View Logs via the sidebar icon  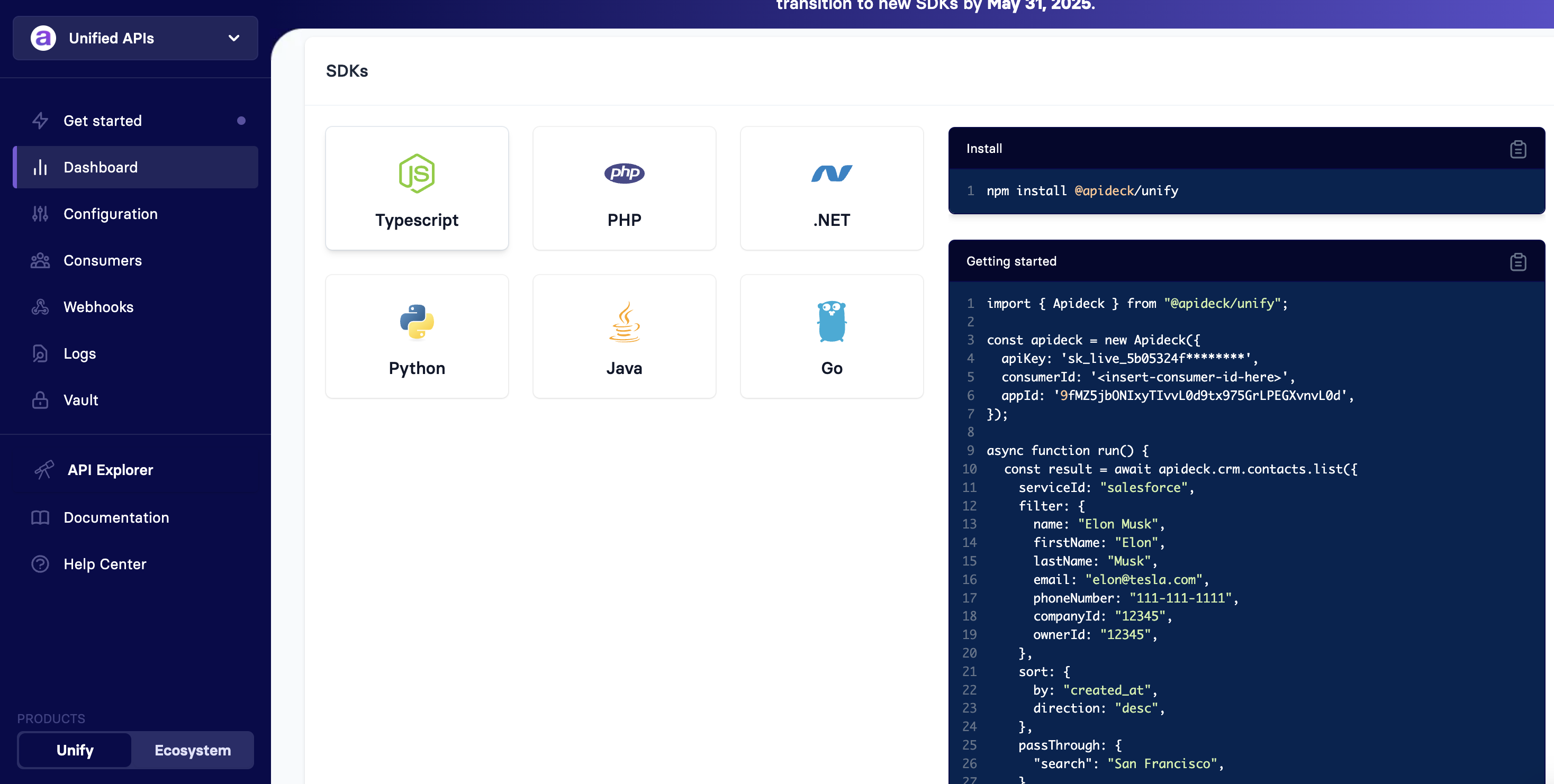[40, 353]
